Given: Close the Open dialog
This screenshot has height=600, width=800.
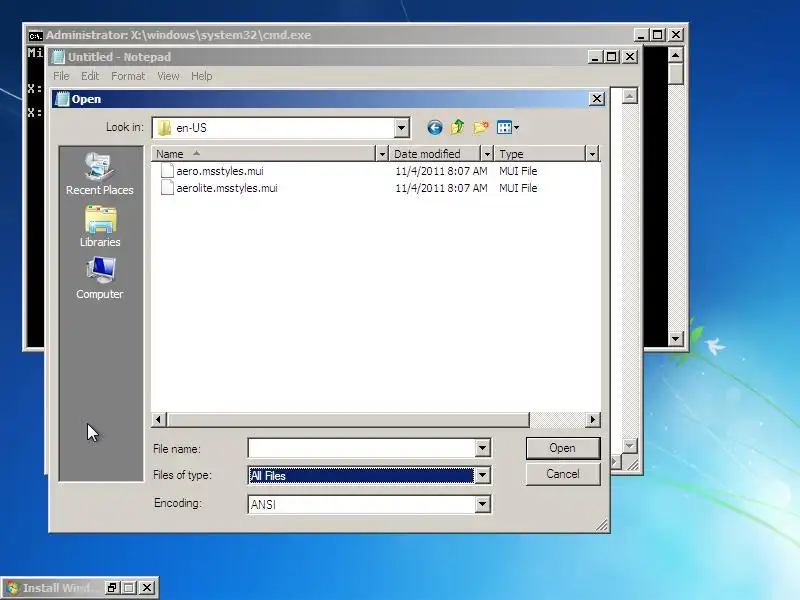Looking at the screenshot, I should (x=597, y=98).
